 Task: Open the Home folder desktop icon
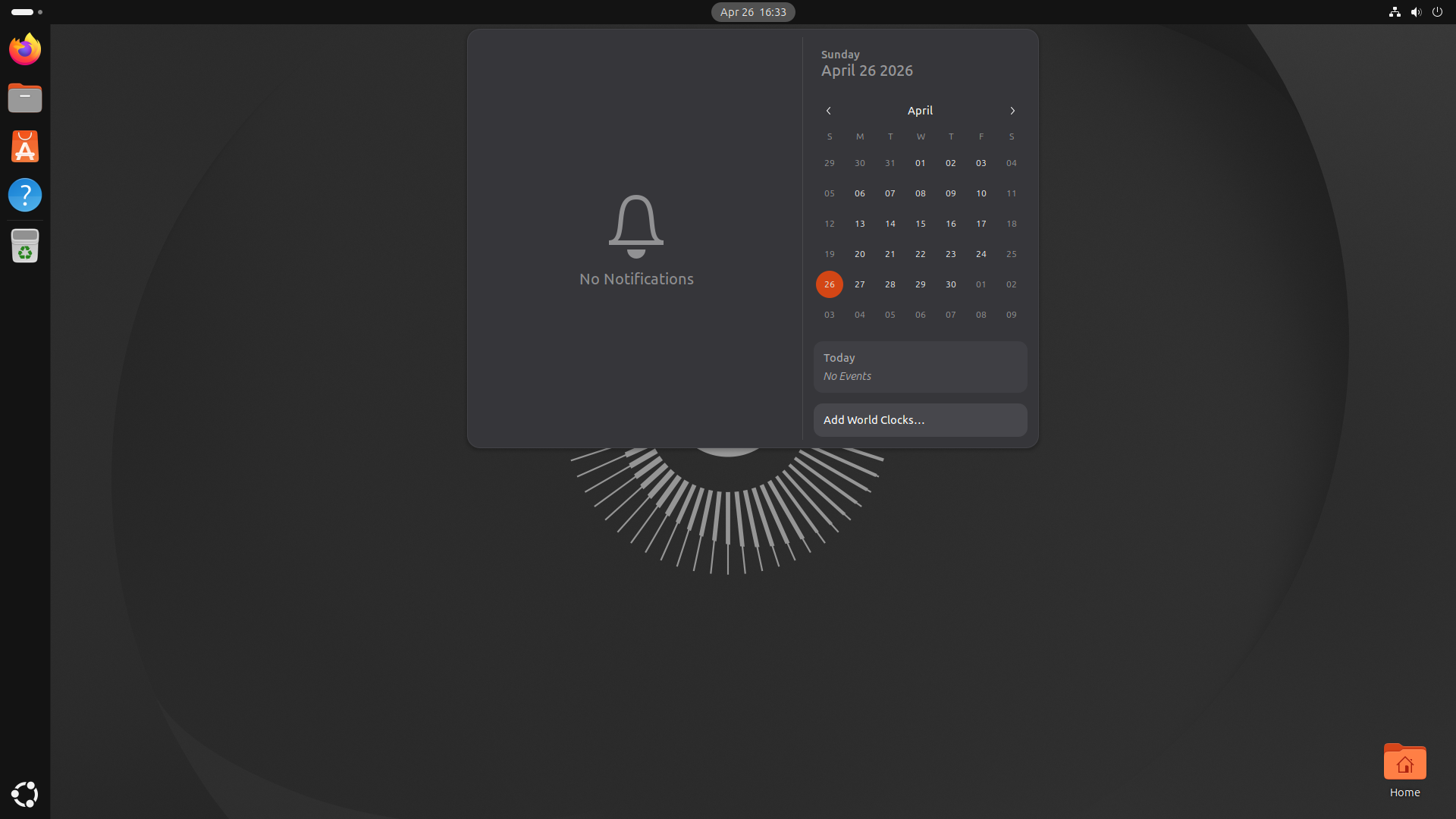[x=1404, y=770]
